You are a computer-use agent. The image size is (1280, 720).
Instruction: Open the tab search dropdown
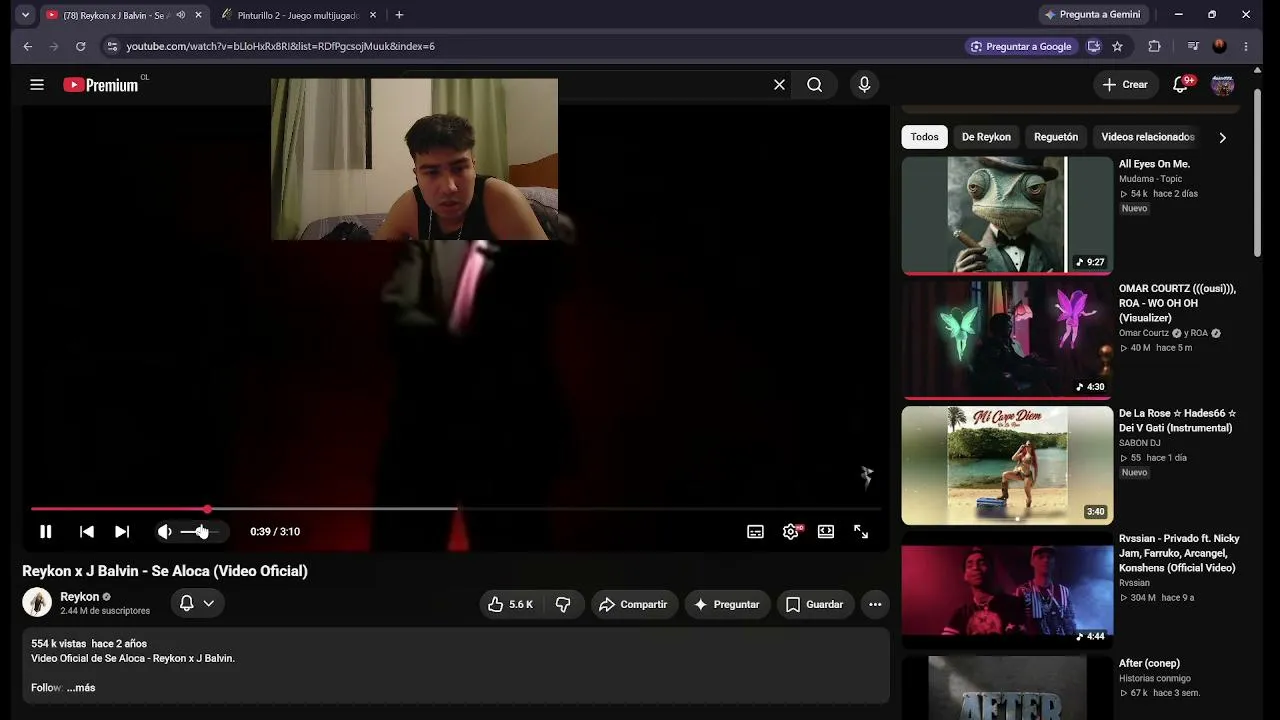coord(25,15)
